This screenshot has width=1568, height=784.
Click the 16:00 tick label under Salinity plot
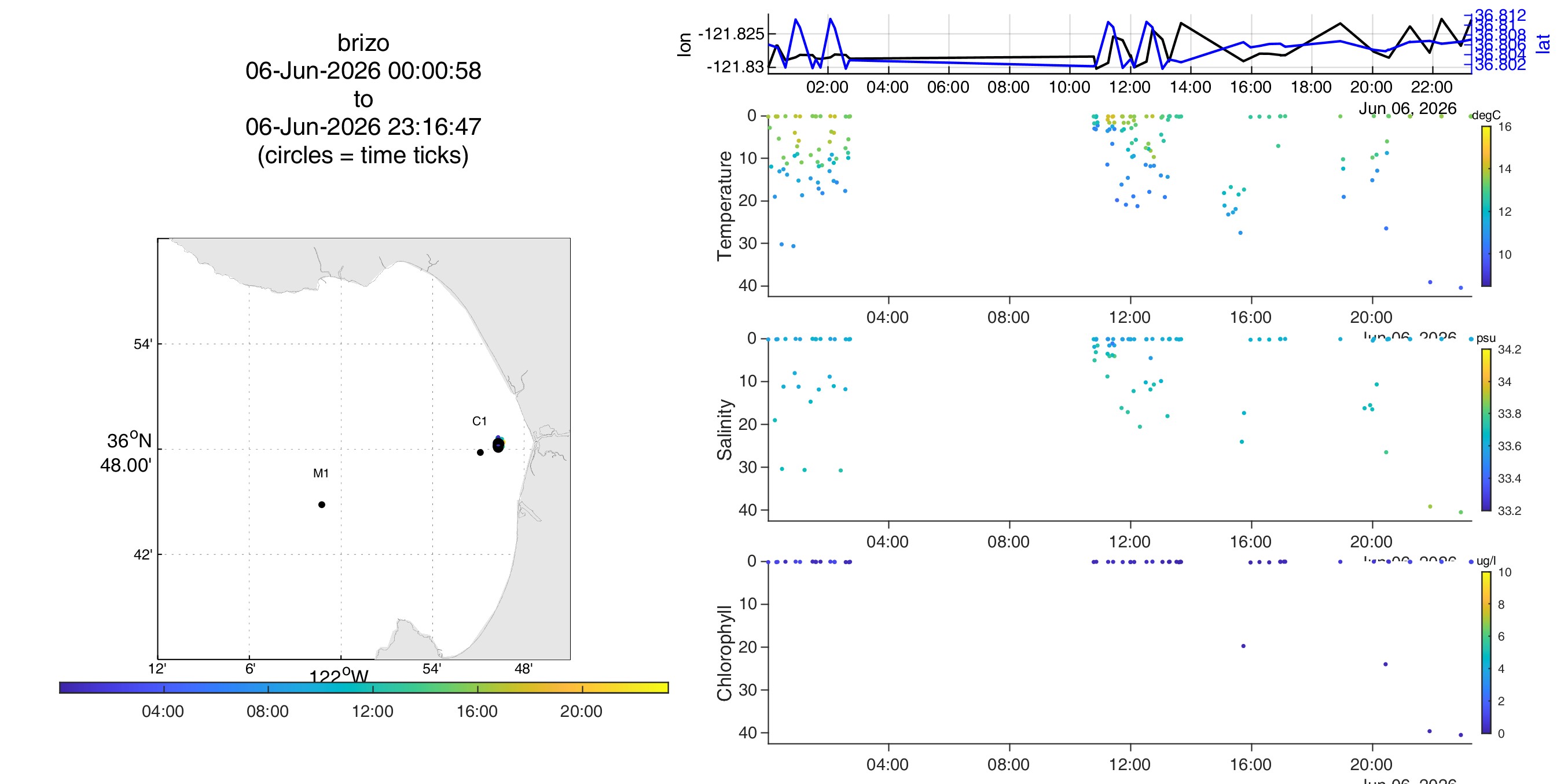[1251, 541]
